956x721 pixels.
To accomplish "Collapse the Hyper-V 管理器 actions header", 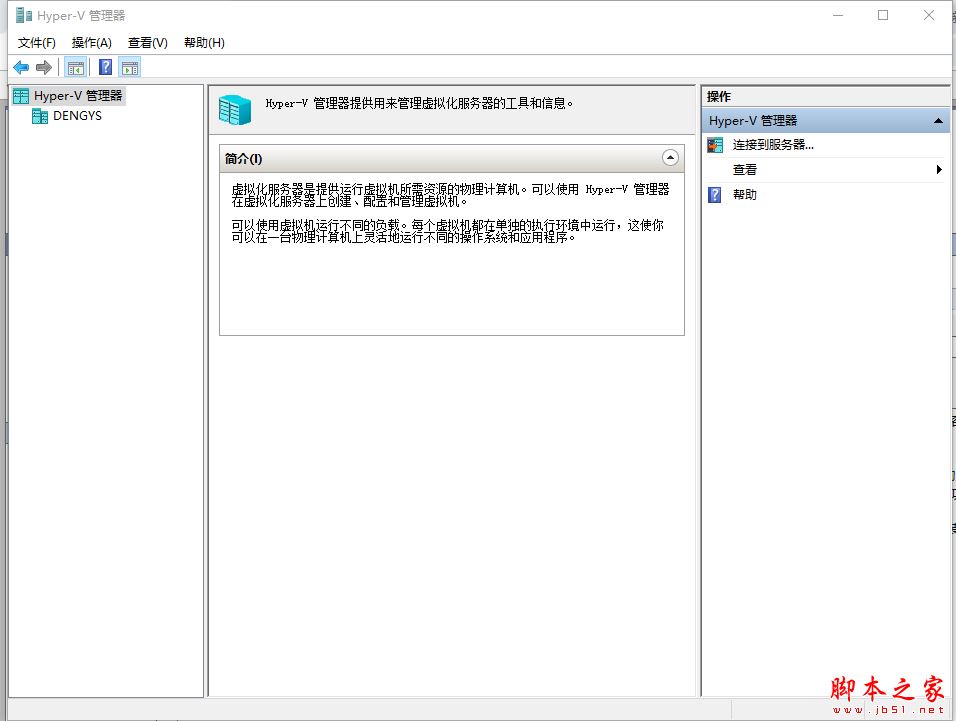I will tap(938, 121).
